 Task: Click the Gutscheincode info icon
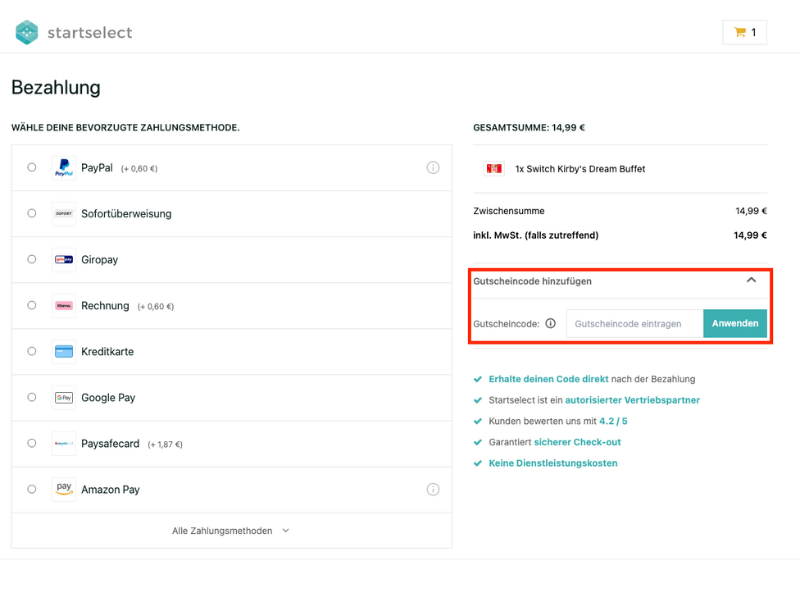[x=550, y=324]
